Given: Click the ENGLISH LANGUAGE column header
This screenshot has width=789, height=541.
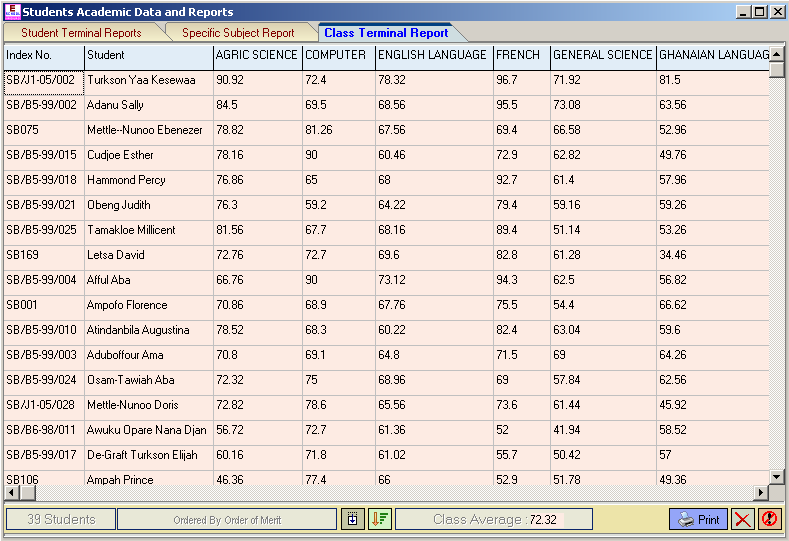Looking at the screenshot, I should 434,56.
